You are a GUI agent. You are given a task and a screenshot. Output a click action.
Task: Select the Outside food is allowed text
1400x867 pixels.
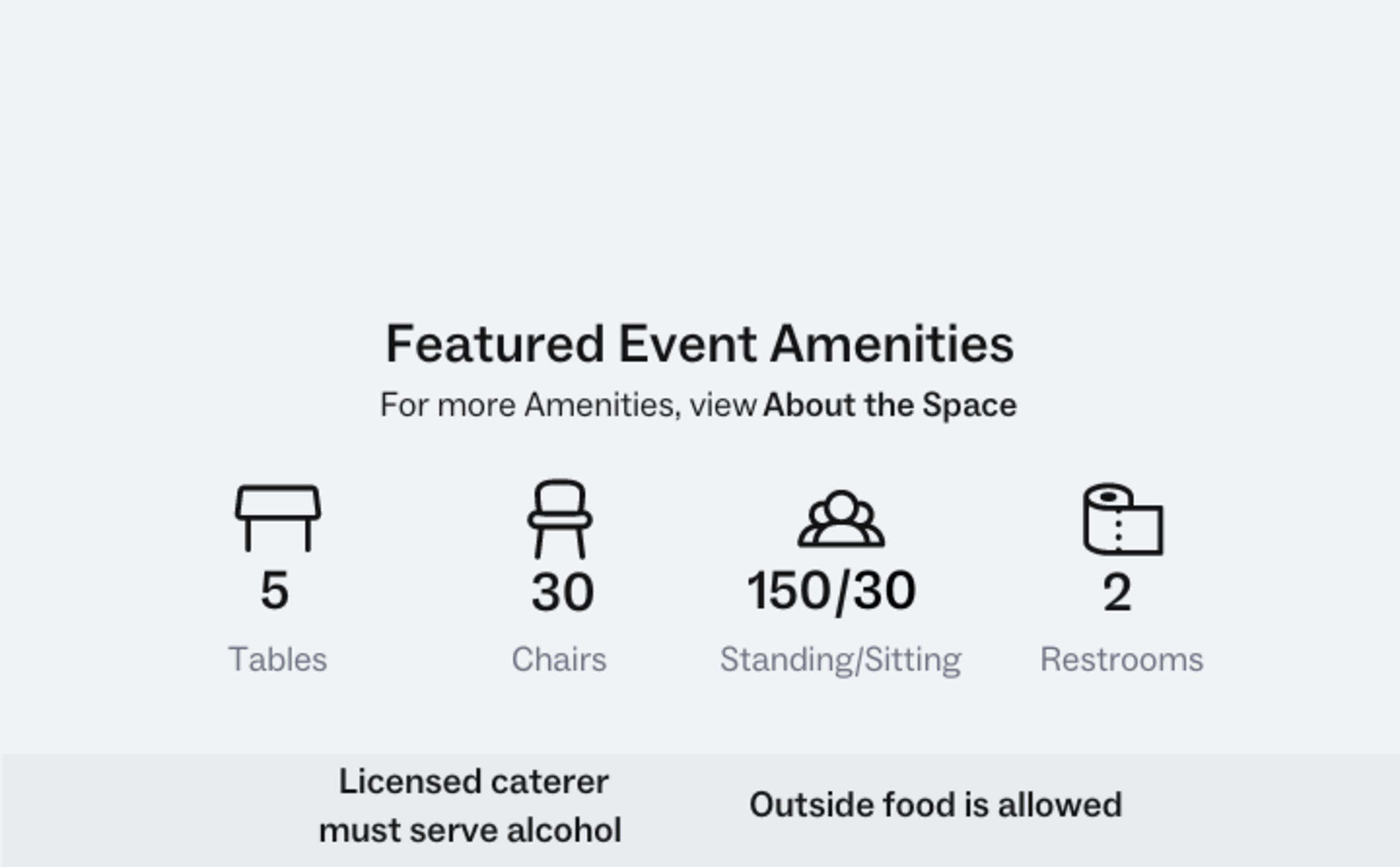pos(937,804)
